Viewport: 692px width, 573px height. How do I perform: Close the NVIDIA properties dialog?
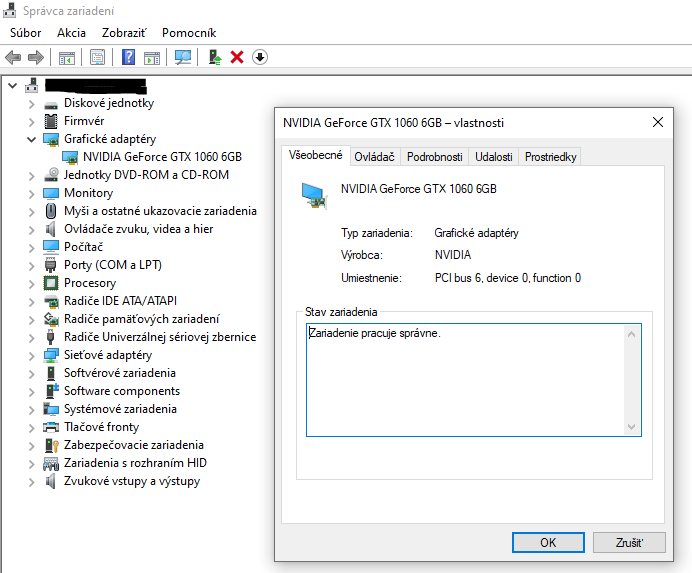658,122
